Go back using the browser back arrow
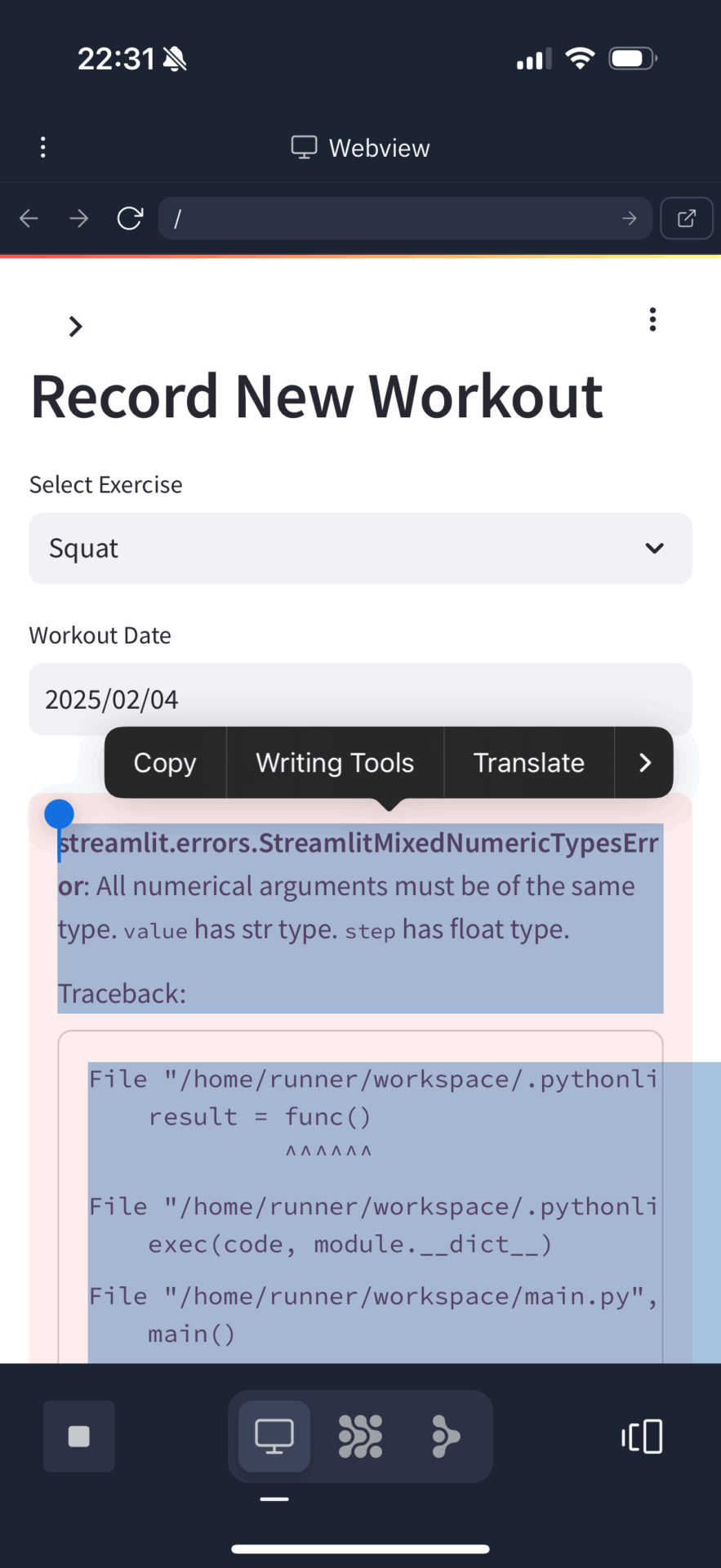This screenshot has width=721, height=1568. click(29, 218)
